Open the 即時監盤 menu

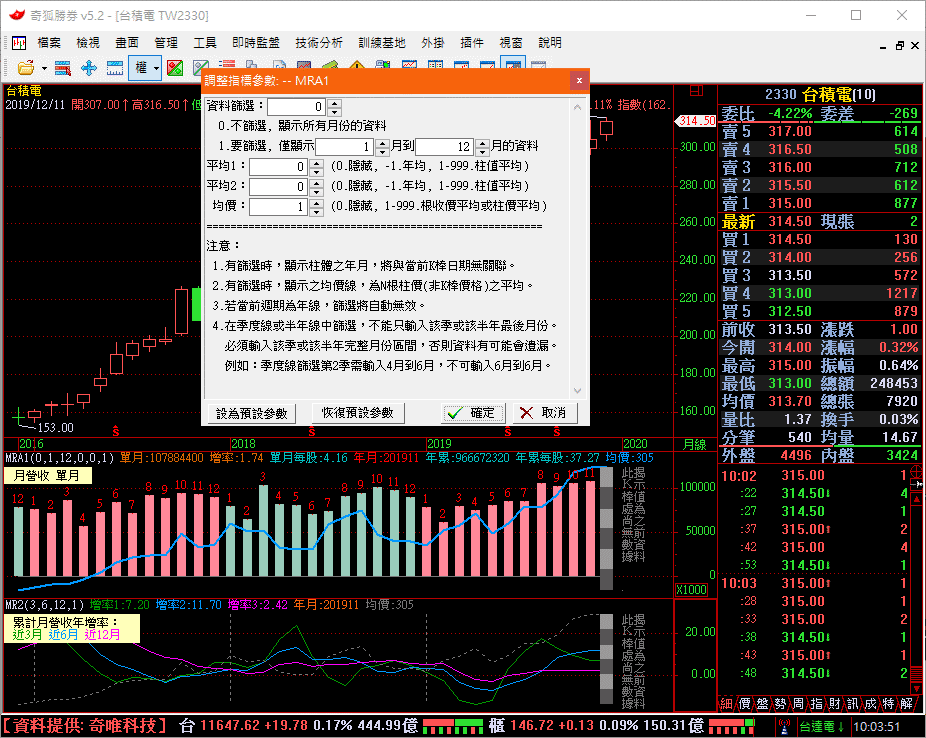pos(256,43)
